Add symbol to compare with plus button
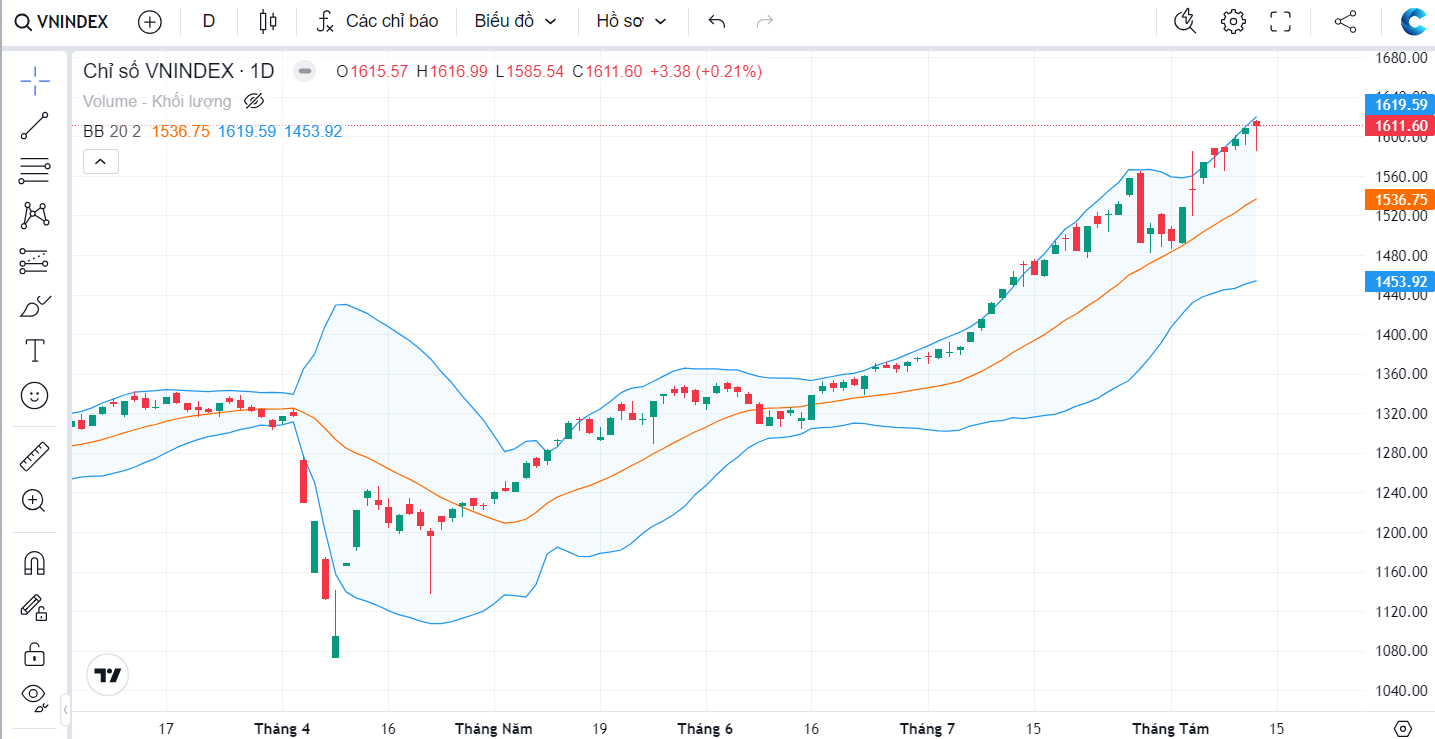The height and width of the screenshot is (739, 1435). [150, 21]
